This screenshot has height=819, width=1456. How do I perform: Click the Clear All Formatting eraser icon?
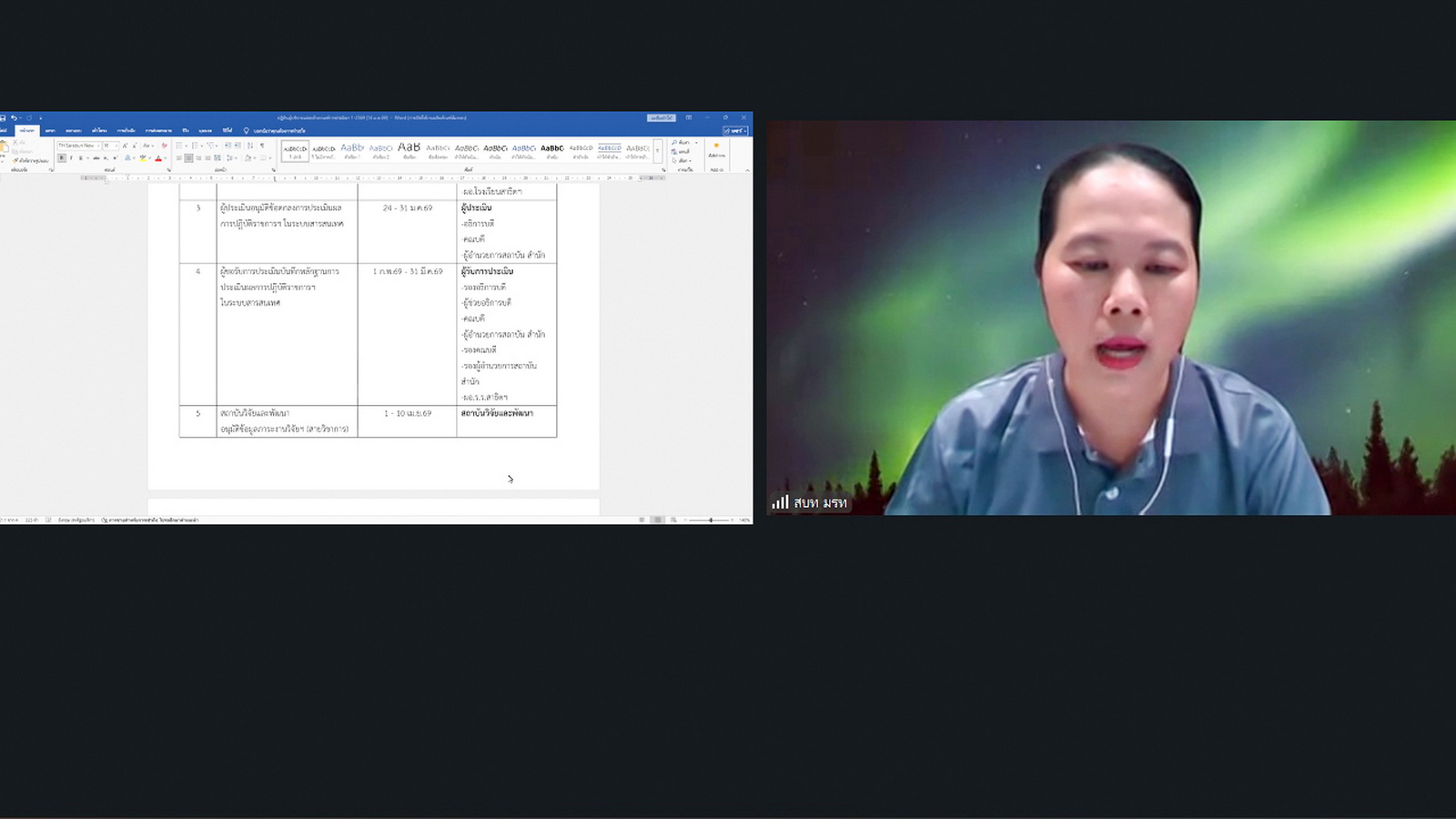point(164,146)
